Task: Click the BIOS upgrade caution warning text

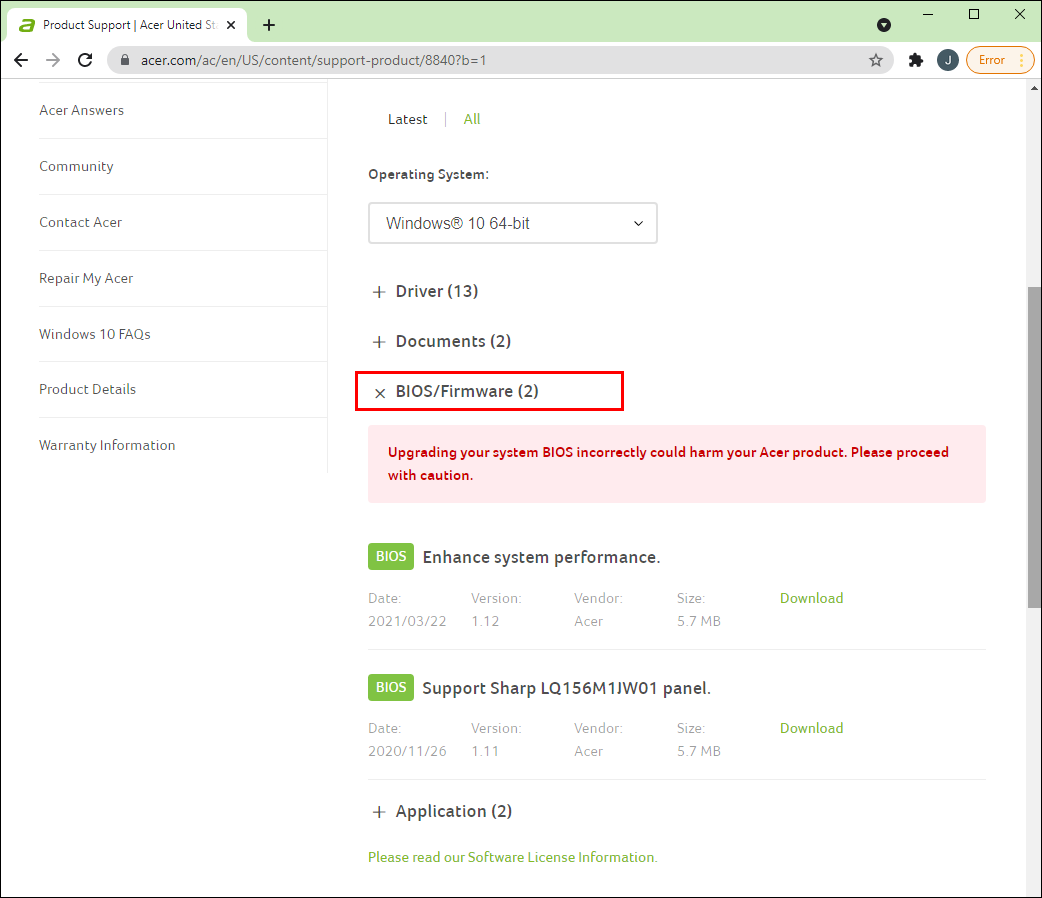Action: 668,463
